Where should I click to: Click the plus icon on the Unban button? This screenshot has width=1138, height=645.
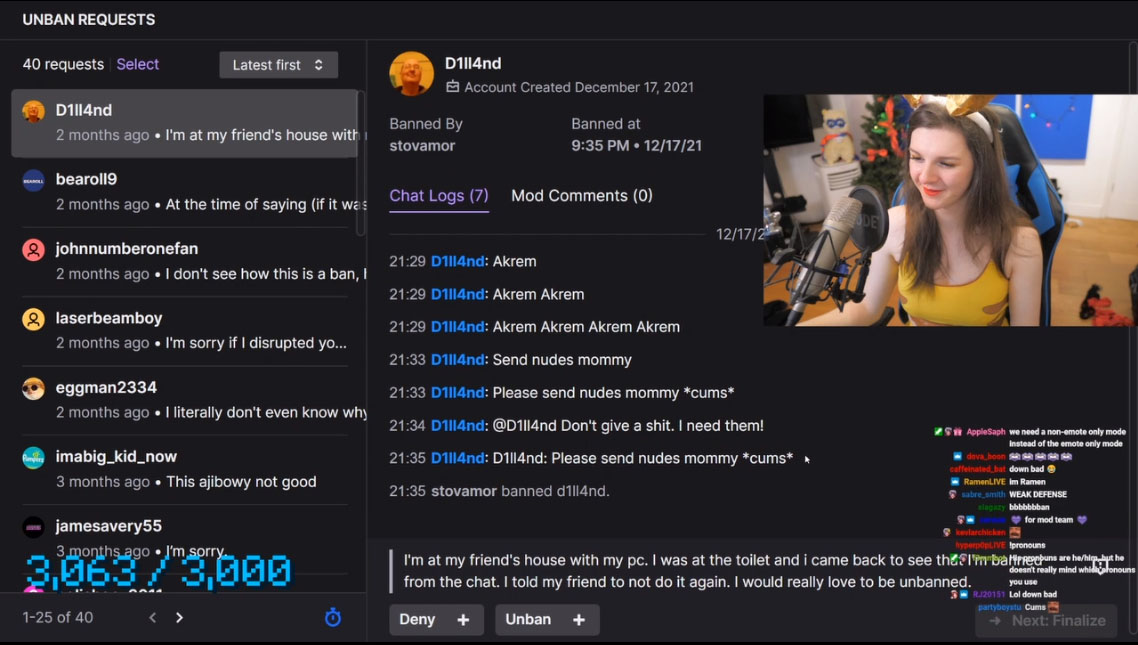(578, 620)
